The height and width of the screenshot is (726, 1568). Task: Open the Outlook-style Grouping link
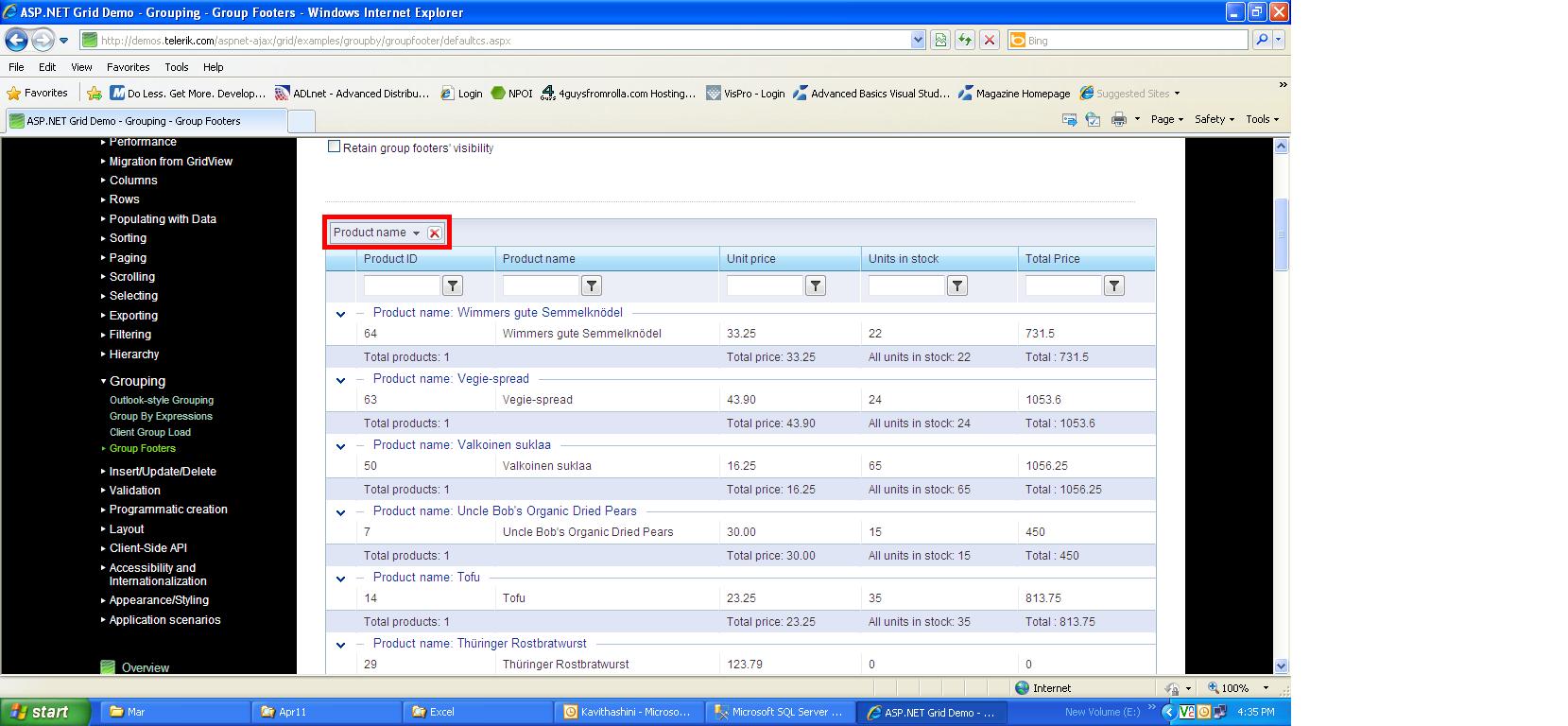(162, 400)
